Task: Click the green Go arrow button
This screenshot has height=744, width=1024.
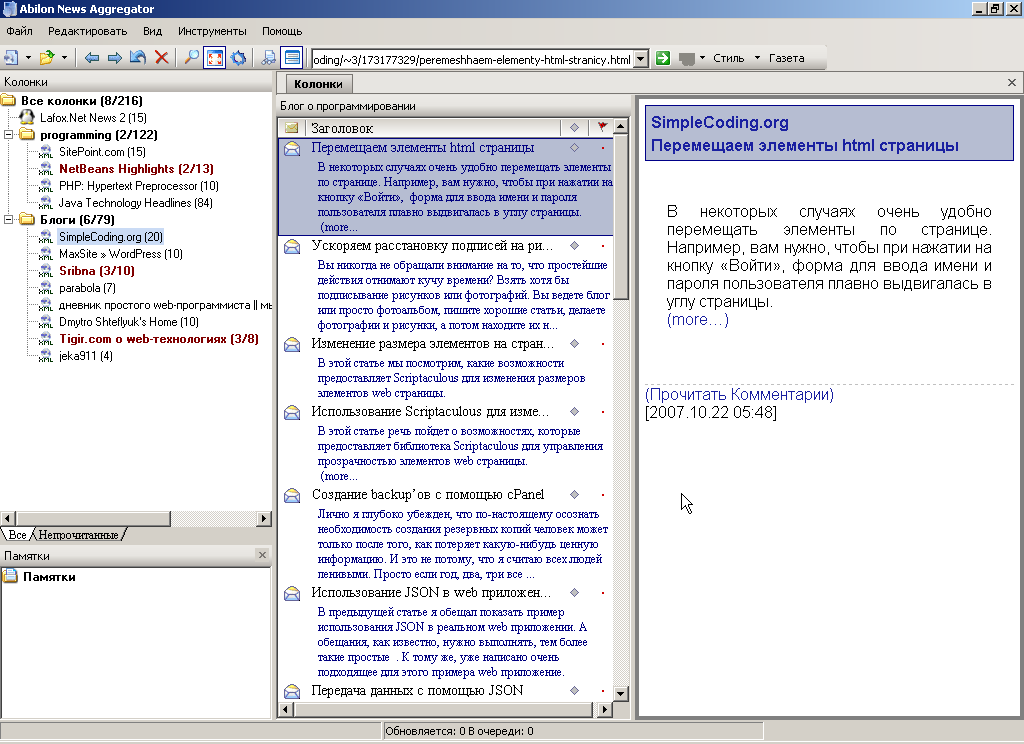Action: point(663,58)
